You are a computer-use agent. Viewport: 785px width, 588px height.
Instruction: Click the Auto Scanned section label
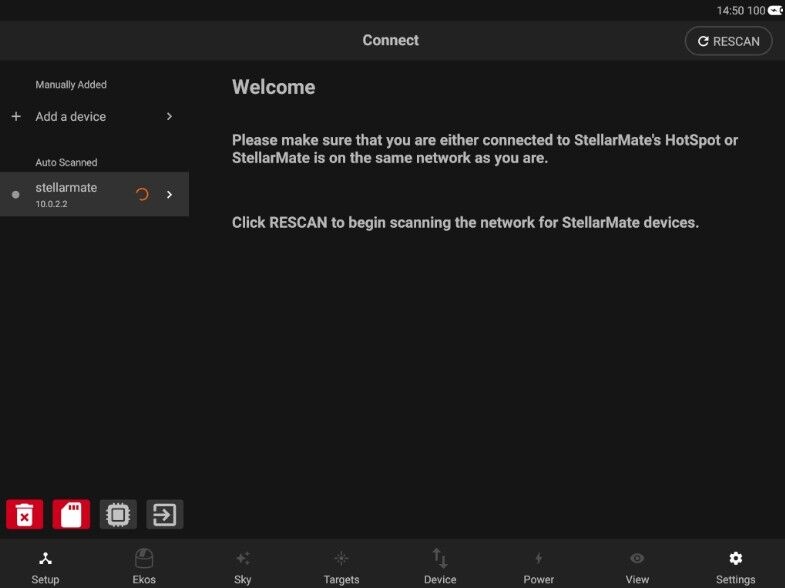(x=66, y=162)
